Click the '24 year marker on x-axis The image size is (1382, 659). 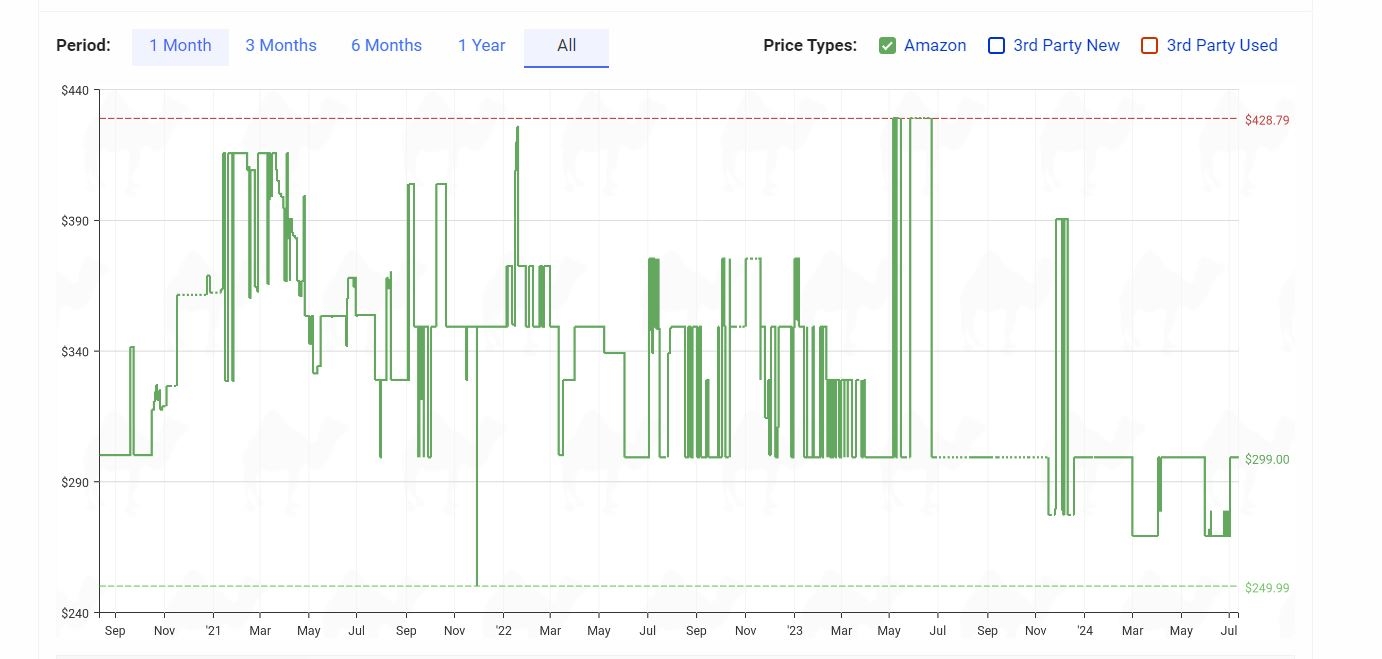click(x=1085, y=631)
